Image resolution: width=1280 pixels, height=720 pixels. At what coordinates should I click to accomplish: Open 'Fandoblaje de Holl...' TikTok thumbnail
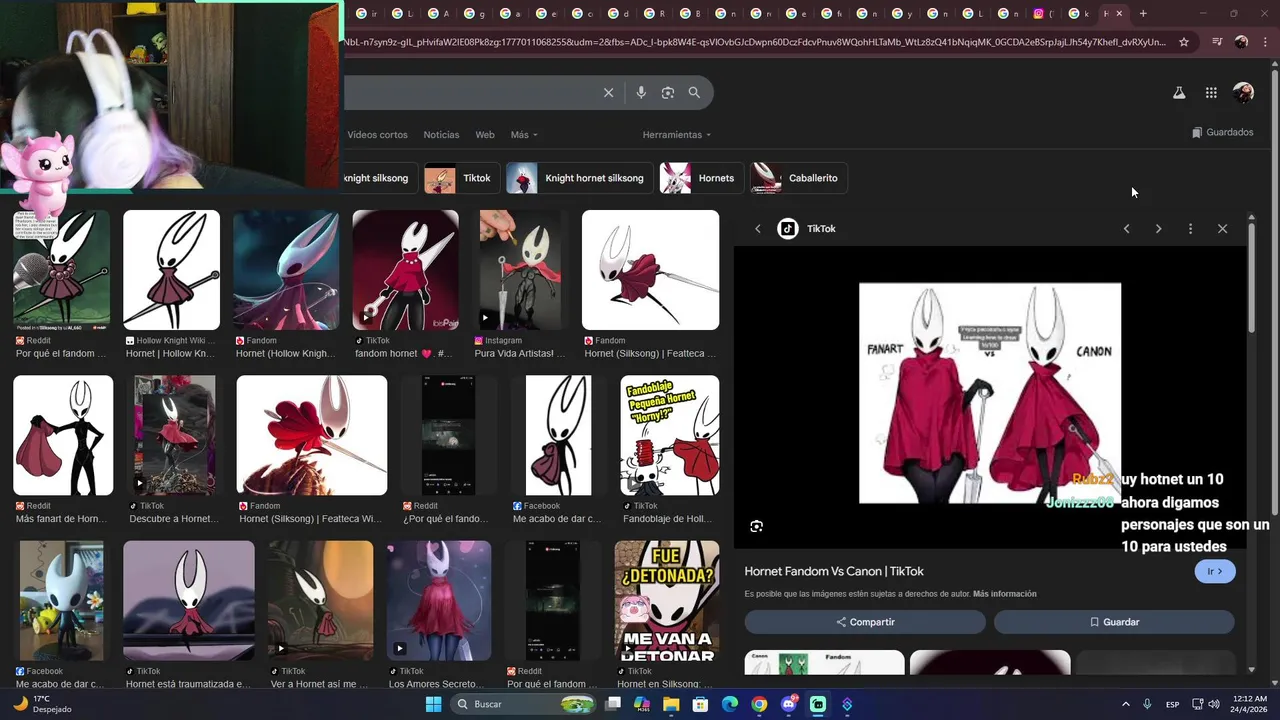669,435
